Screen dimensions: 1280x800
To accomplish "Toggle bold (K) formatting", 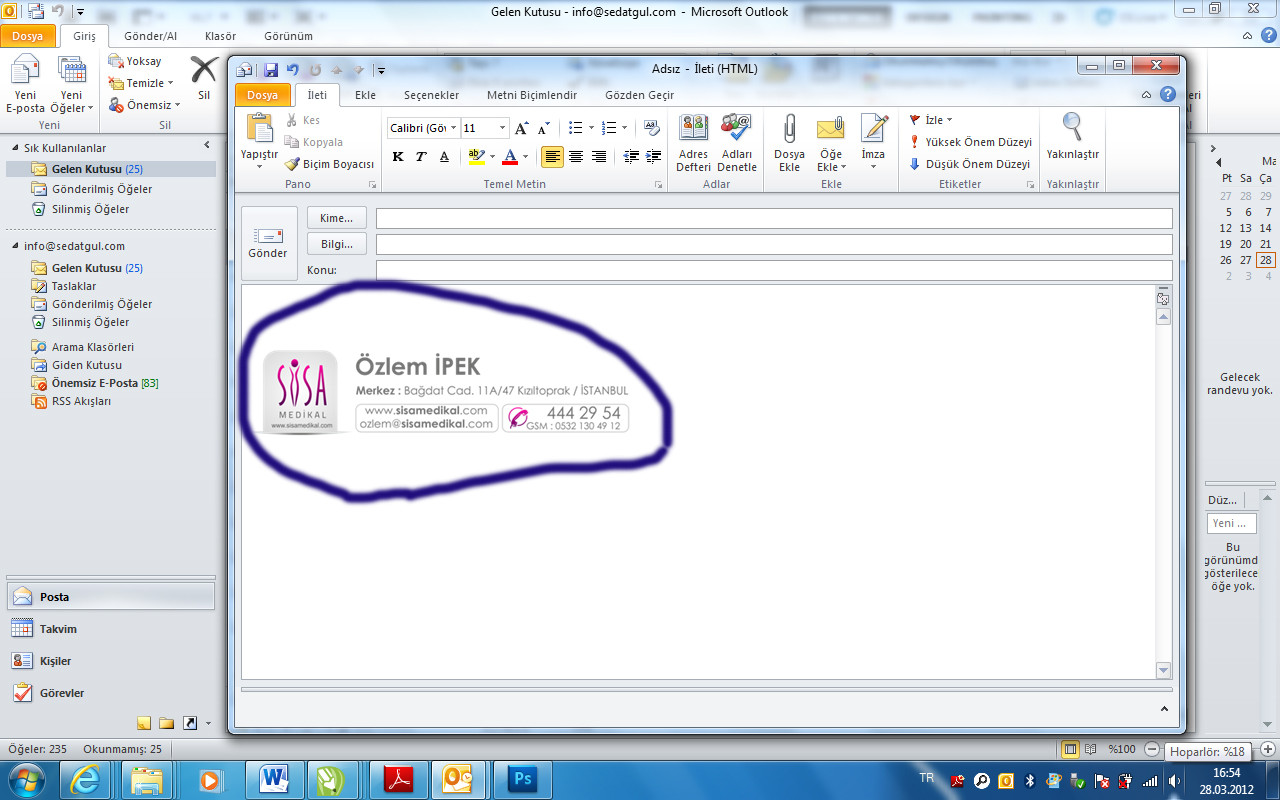I will click(398, 156).
